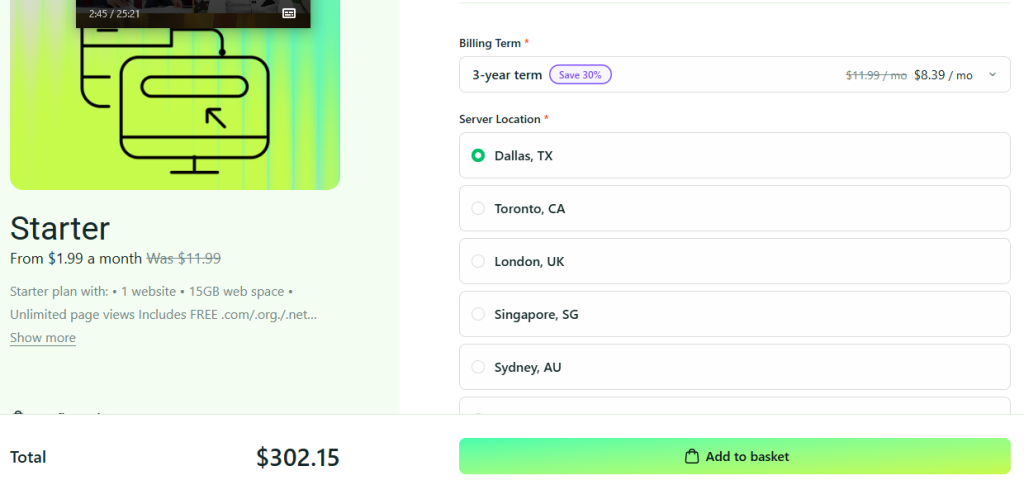
Task: Select the partially visible location below Sydney
Action: pos(735,405)
